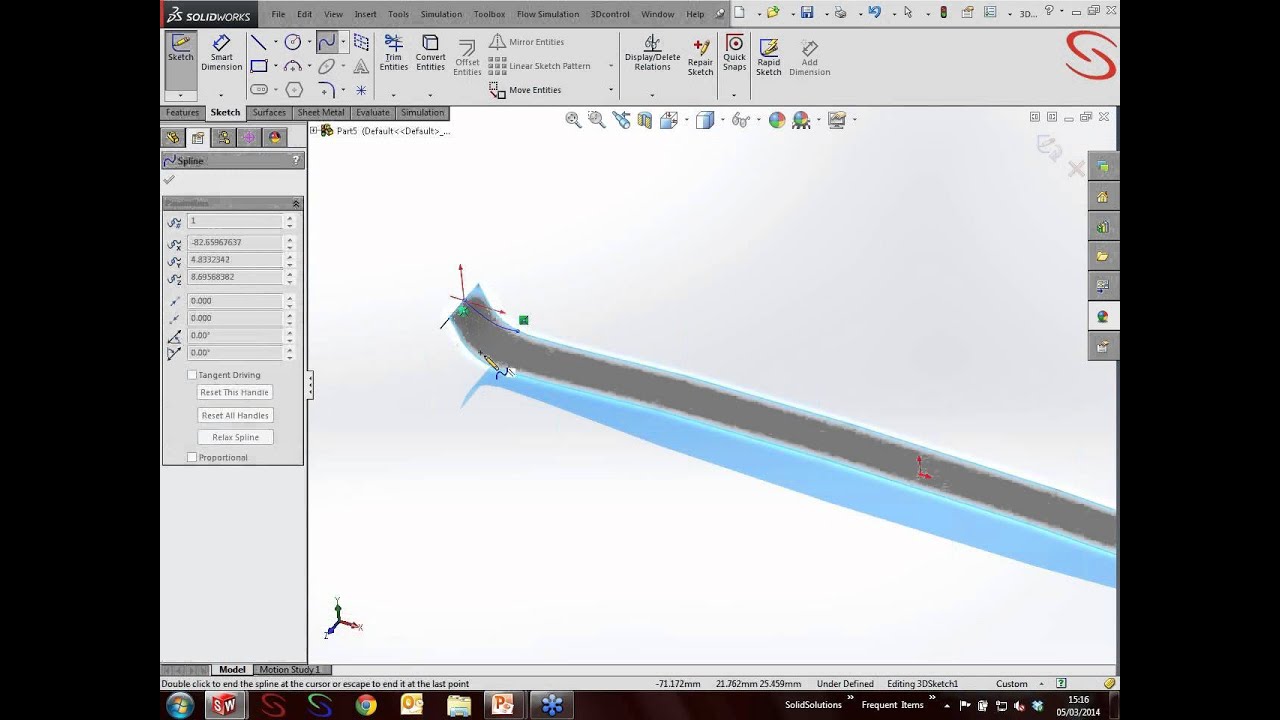Select the Line sketch tool
The image size is (1280, 720).
click(x=258, y=42)
